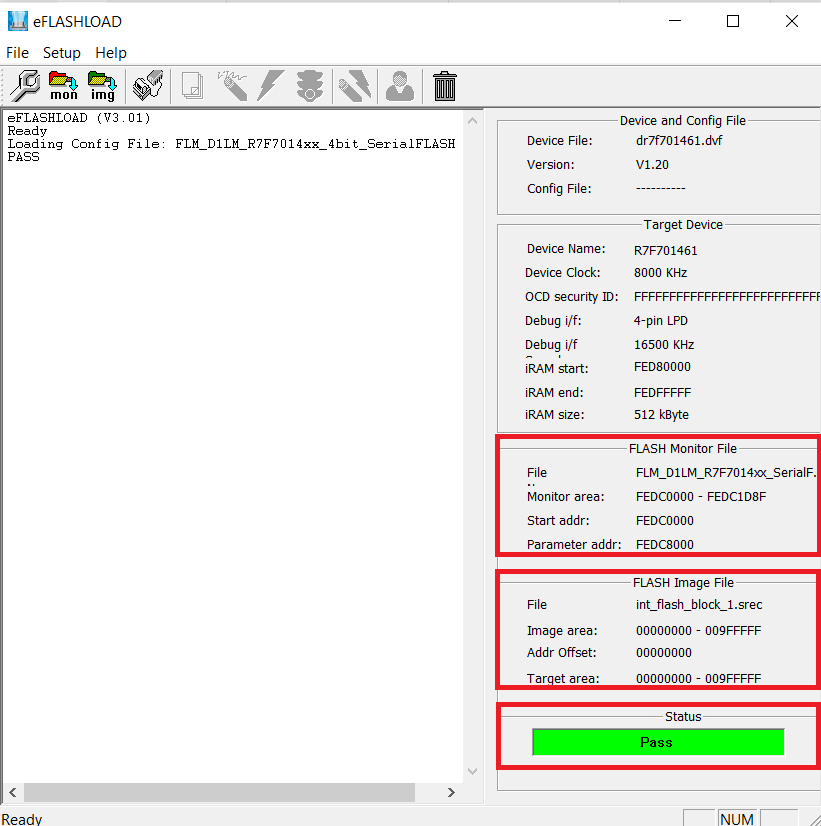The width and height of the screenshot is (821, 826).
Task: Click start addr value FEDC0000
Action: (x=665, y=521)
